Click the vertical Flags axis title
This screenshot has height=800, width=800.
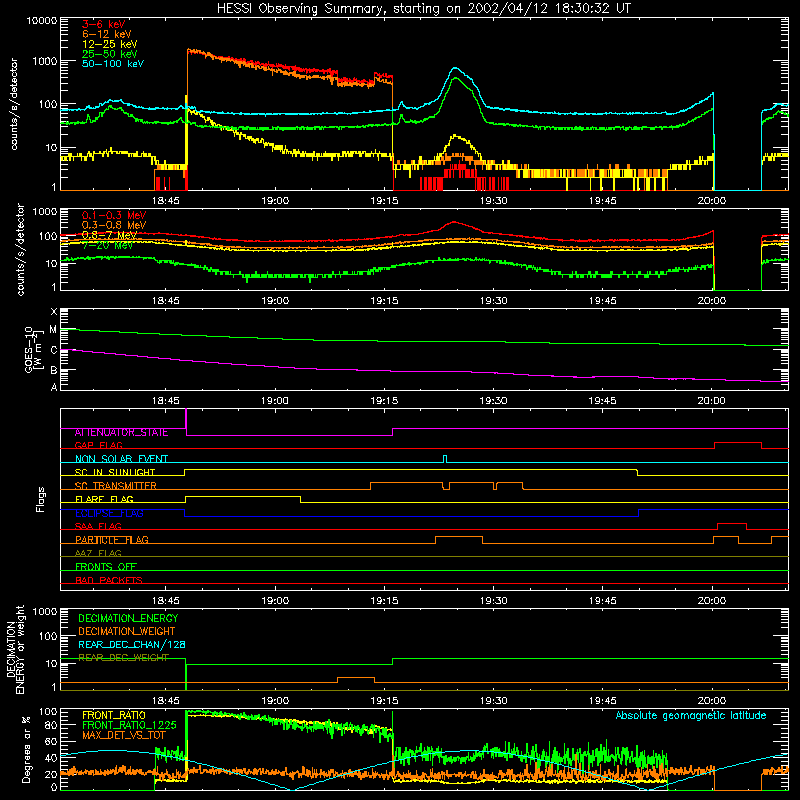[x=41, y=499]
